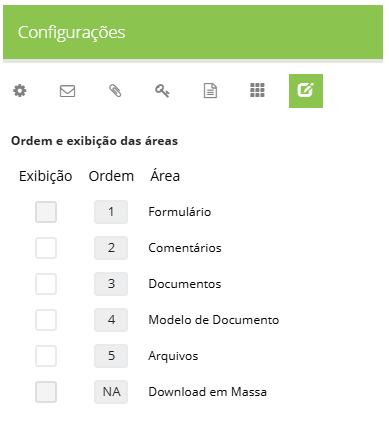The height and width of the screenshot is (442, 389).
Task: Select the green edit form icon tab
Action: [x=306, y=91]
